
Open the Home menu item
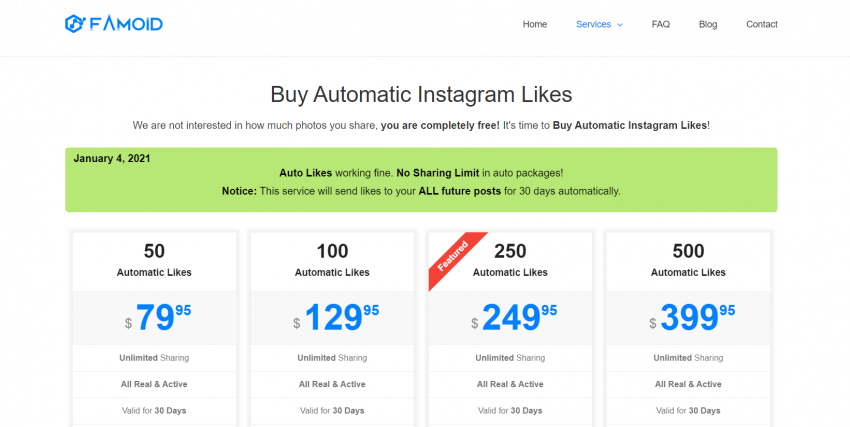coord(535,24)
